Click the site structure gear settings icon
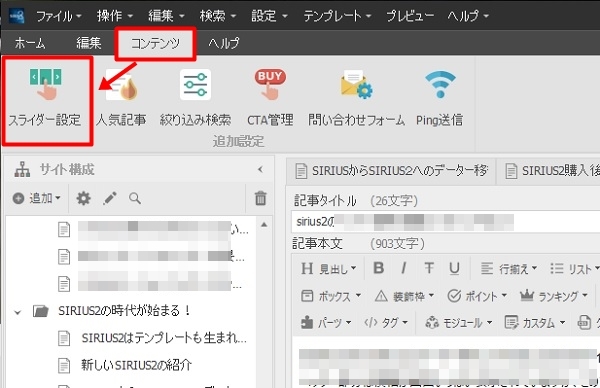Image resolution: width=600 pixels, height=388 pixels. 83,198
